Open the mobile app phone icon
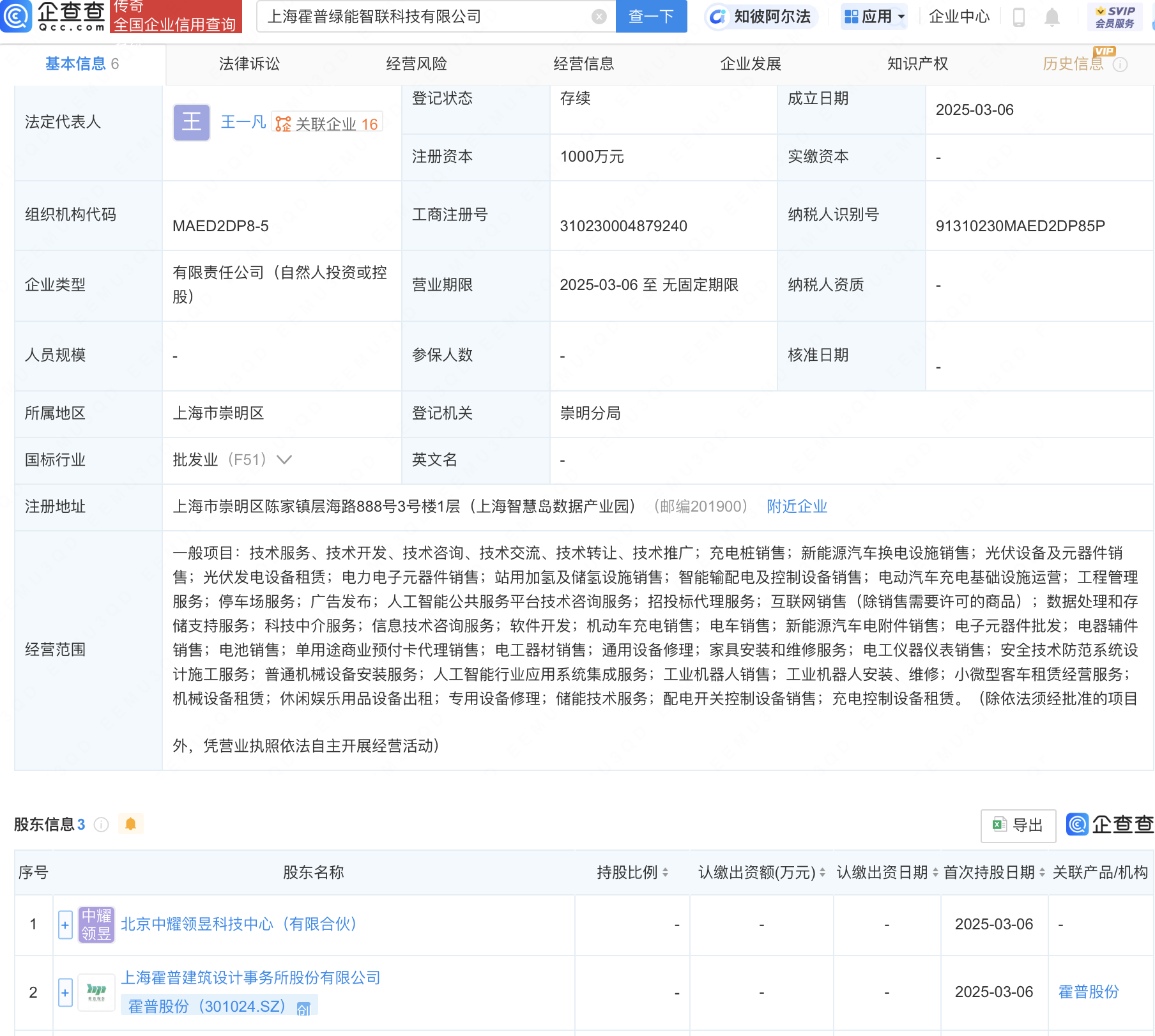 click(1019, 17)
